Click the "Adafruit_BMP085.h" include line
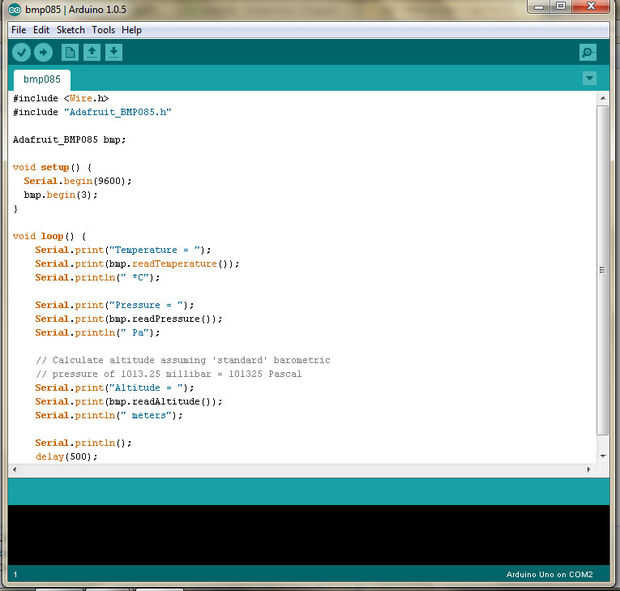The height and width of the screenshot is (591, 620). 92,112
